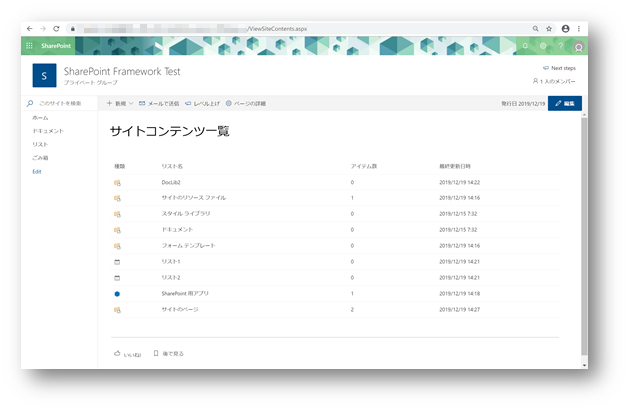Image resolution: width=630 pixels, height=411 pixels.
Task: Click the address bar zoom magnifier icon
Action: click(x=536, y=29)
